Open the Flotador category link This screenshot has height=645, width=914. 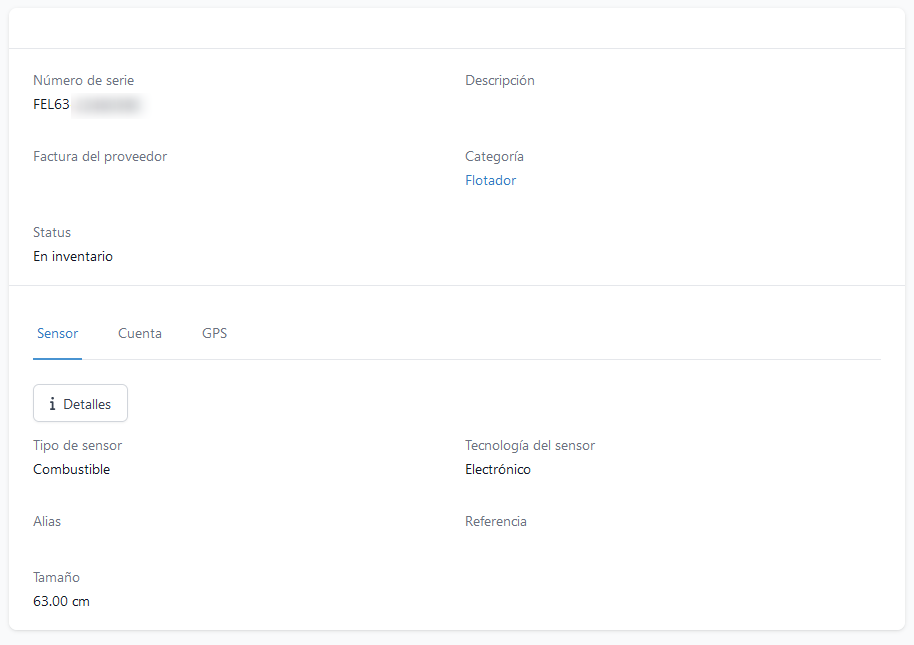point(490,181)
